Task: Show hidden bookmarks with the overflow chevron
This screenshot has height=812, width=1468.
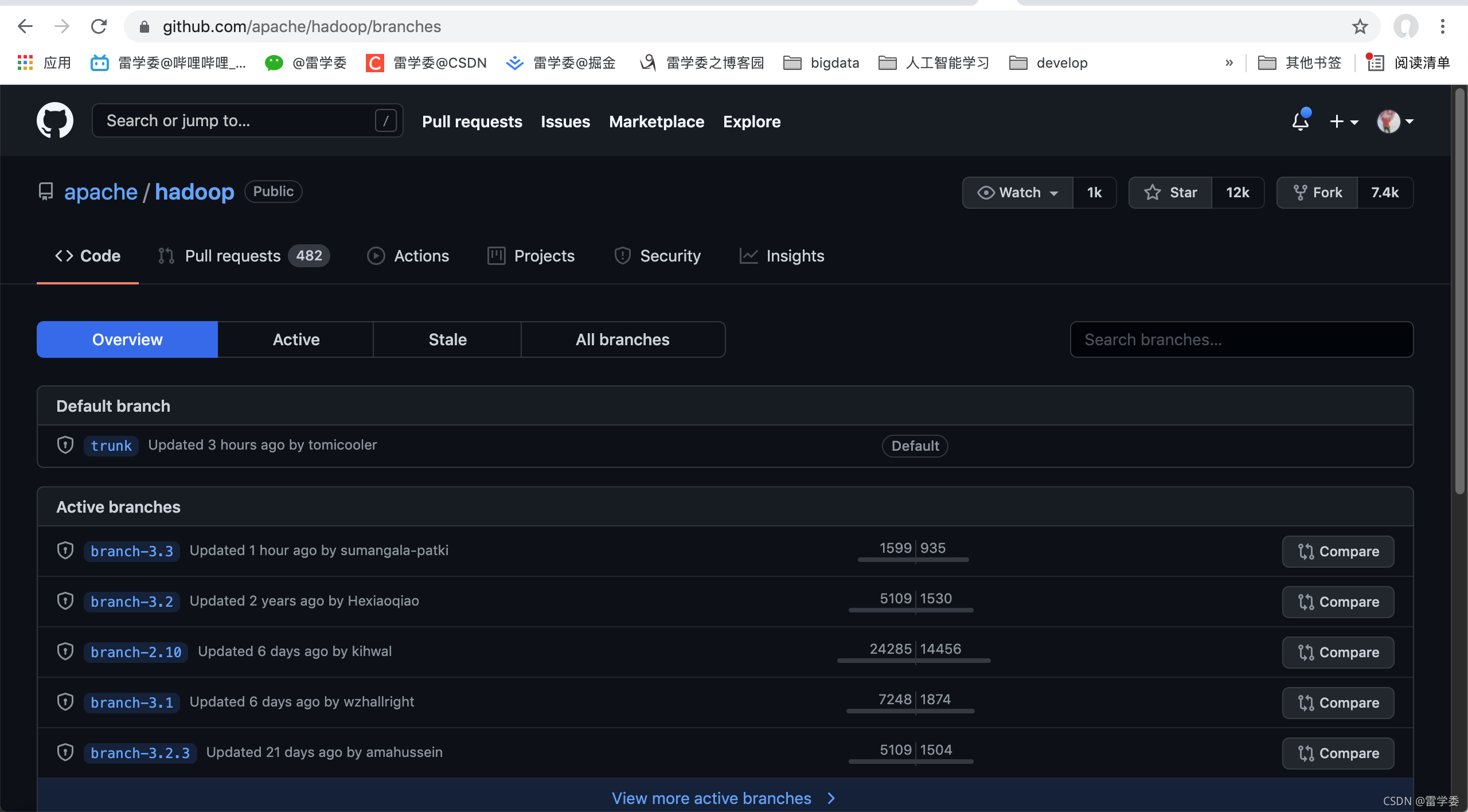Action: point(1229,63)
